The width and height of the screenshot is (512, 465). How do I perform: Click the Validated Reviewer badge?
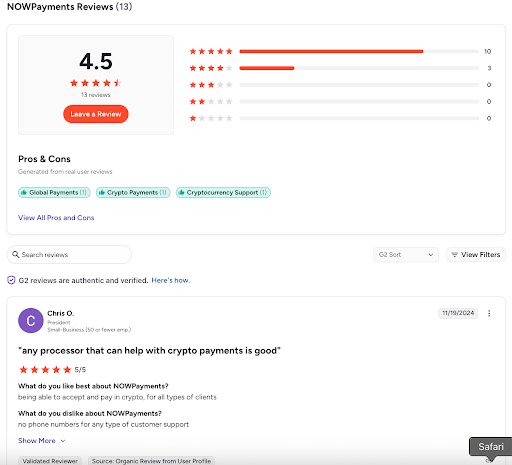click(x=50, y=461)
